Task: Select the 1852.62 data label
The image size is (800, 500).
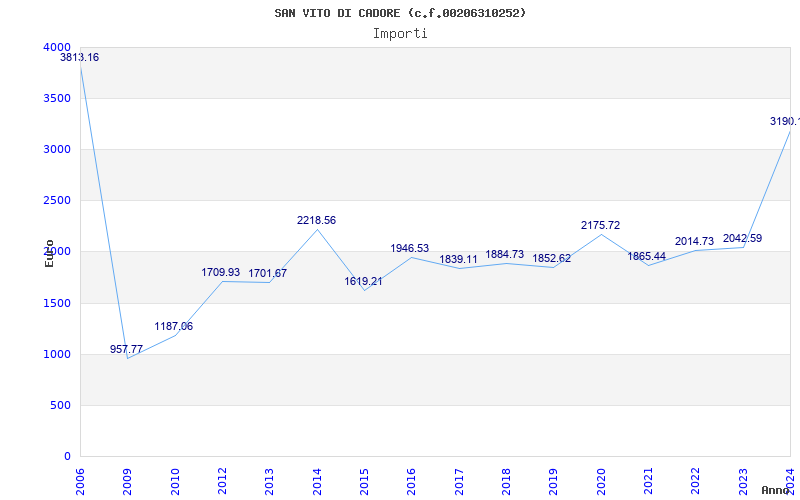Action: pos(552,259)
